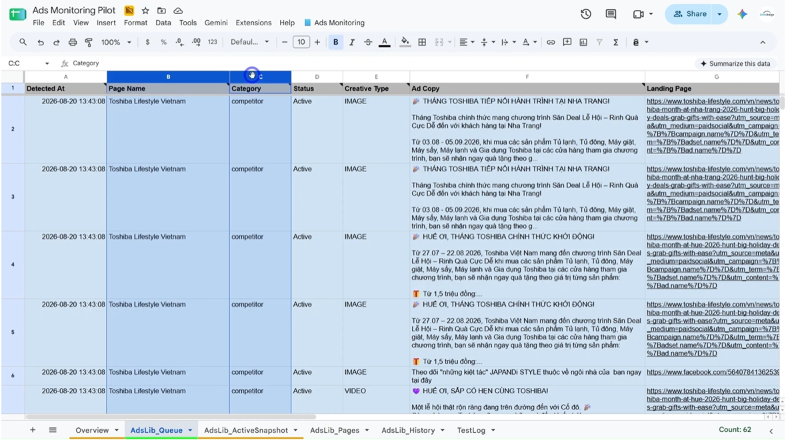Decrease decimal places
Screen dimensions: 787x441
coord(180,43)
